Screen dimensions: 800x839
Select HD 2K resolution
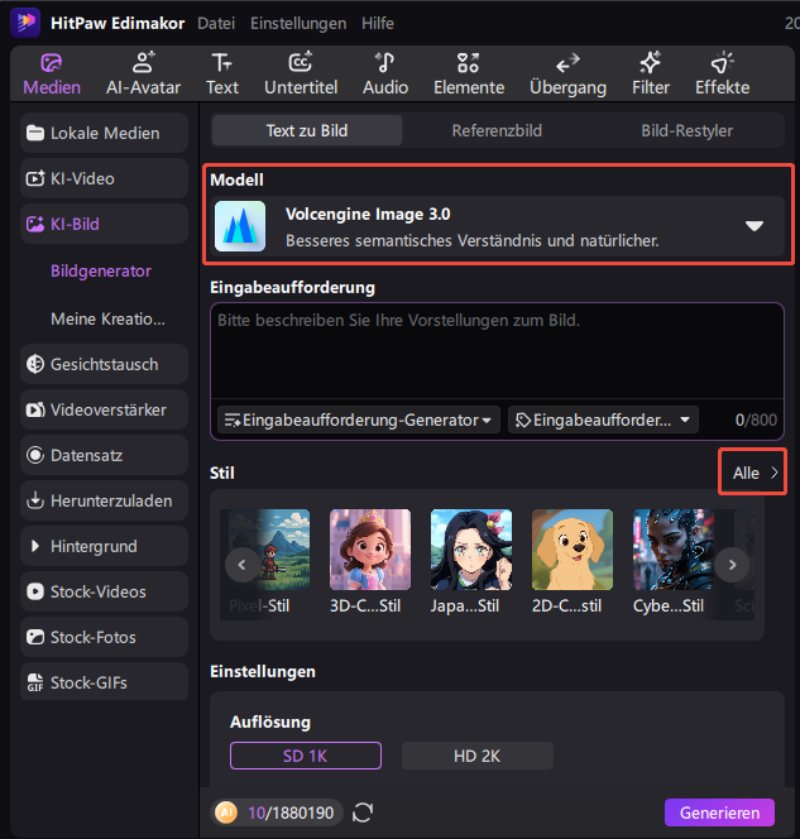coord(477,756)
